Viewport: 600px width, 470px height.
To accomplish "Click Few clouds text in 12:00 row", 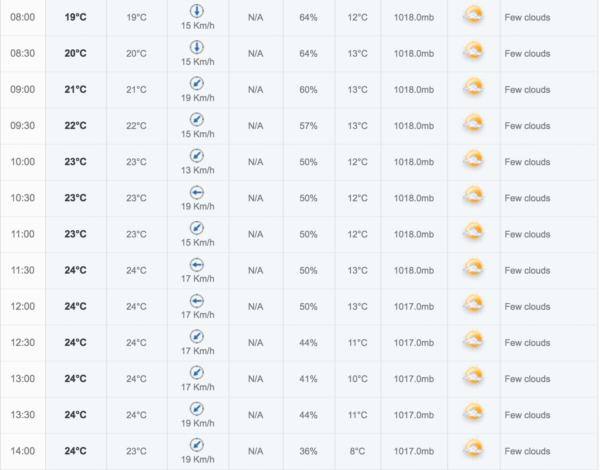I will coord(527,307).
